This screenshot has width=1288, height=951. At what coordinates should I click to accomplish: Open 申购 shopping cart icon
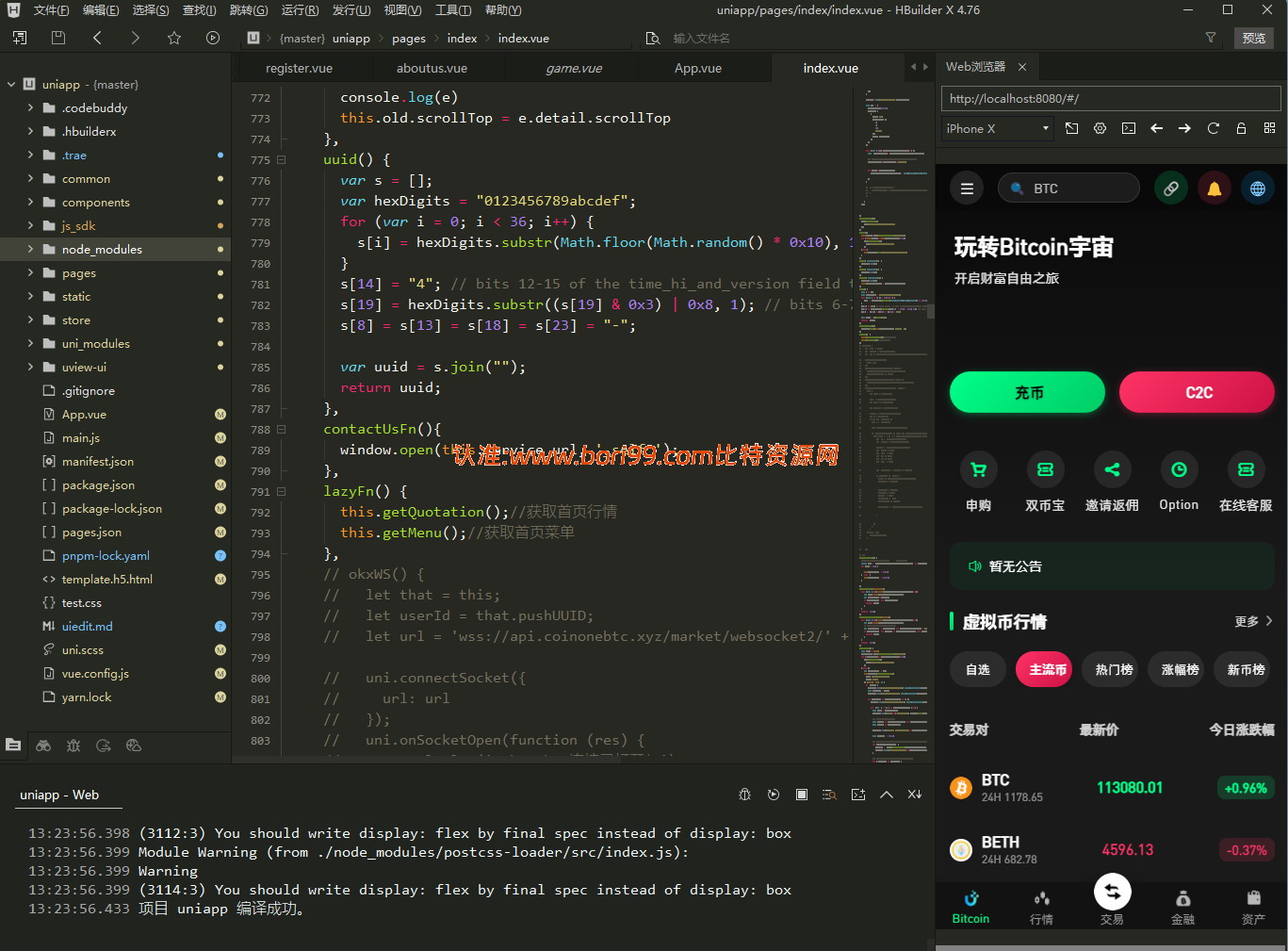click(x=979, y=469)
